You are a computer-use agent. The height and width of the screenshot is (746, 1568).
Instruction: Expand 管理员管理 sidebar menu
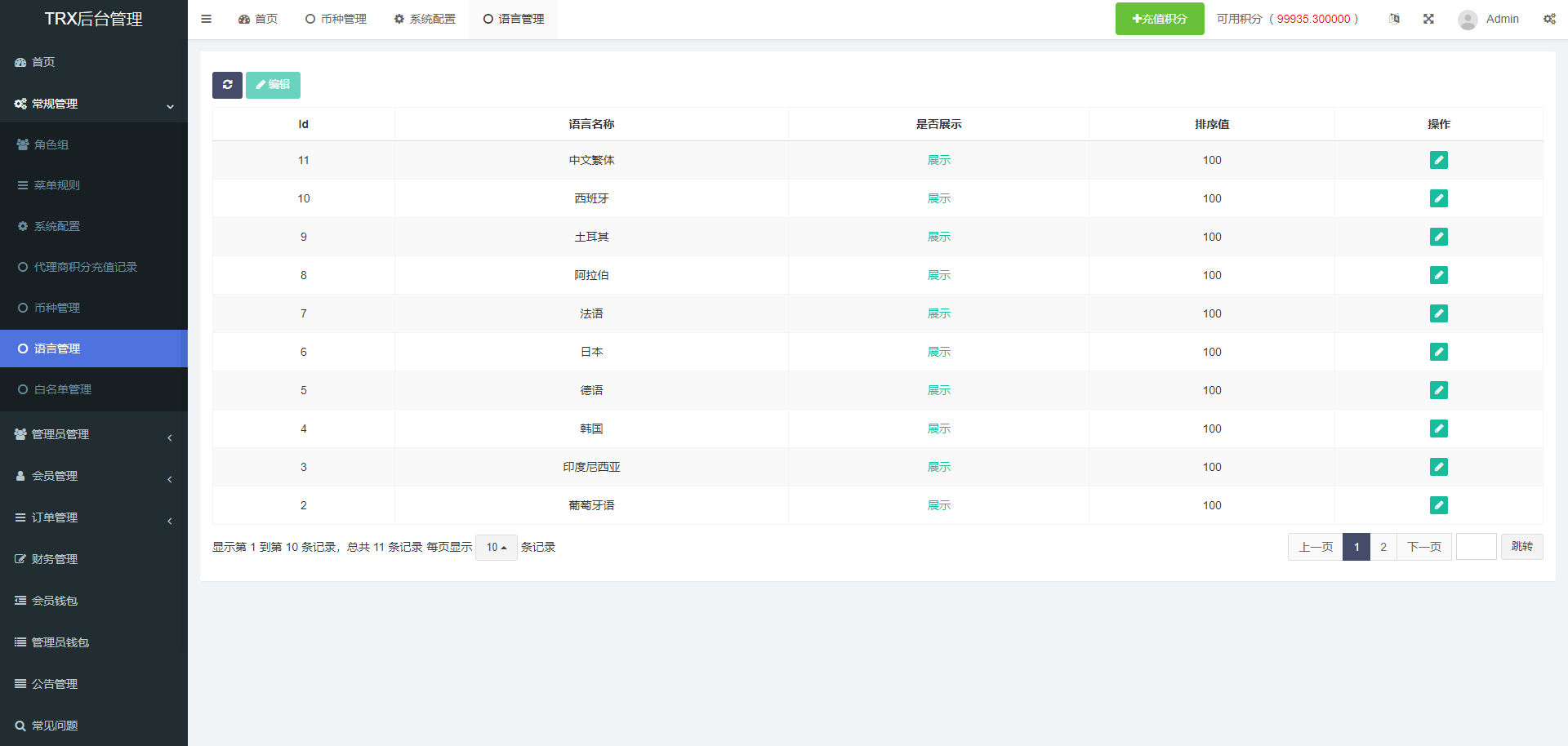[94, 434]
